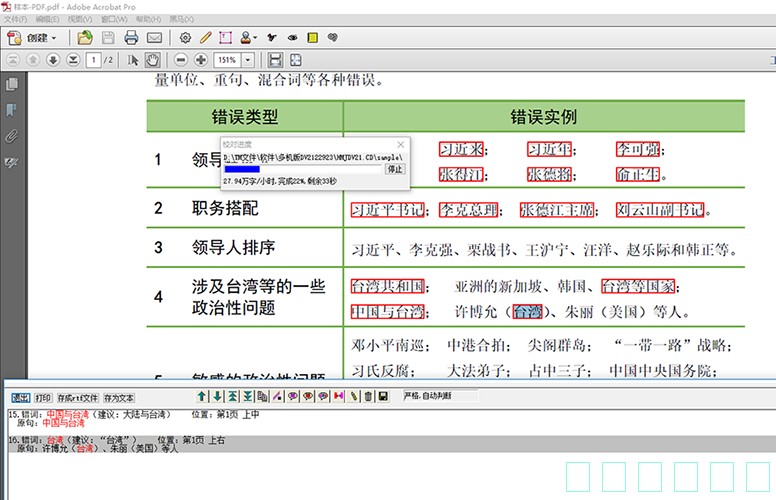This screenshot has height=500, width=776.
Task: Open the 黑马(X) menu
Action: (181, 19)
